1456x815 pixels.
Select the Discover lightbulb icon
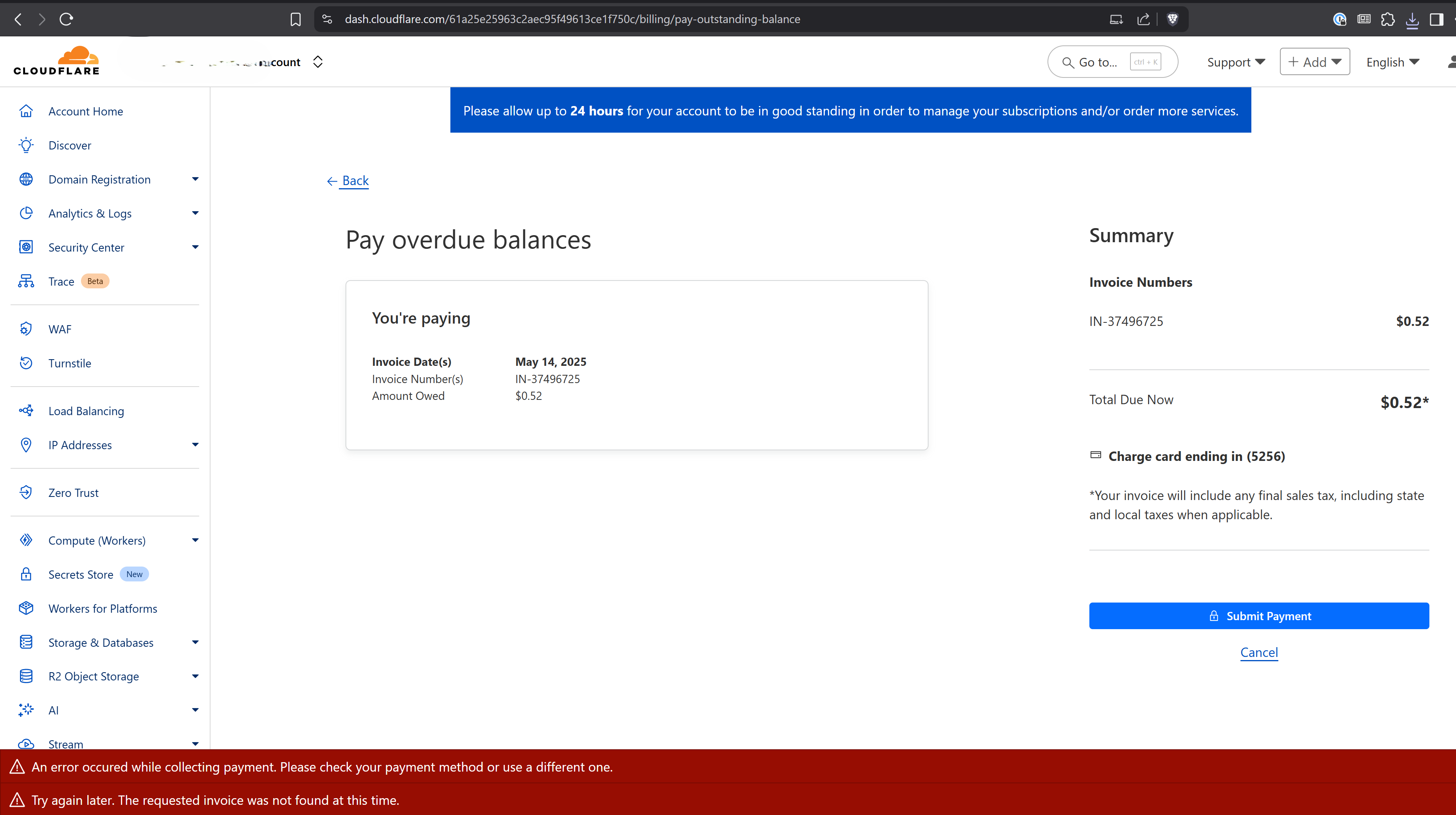tap(26, 145)
